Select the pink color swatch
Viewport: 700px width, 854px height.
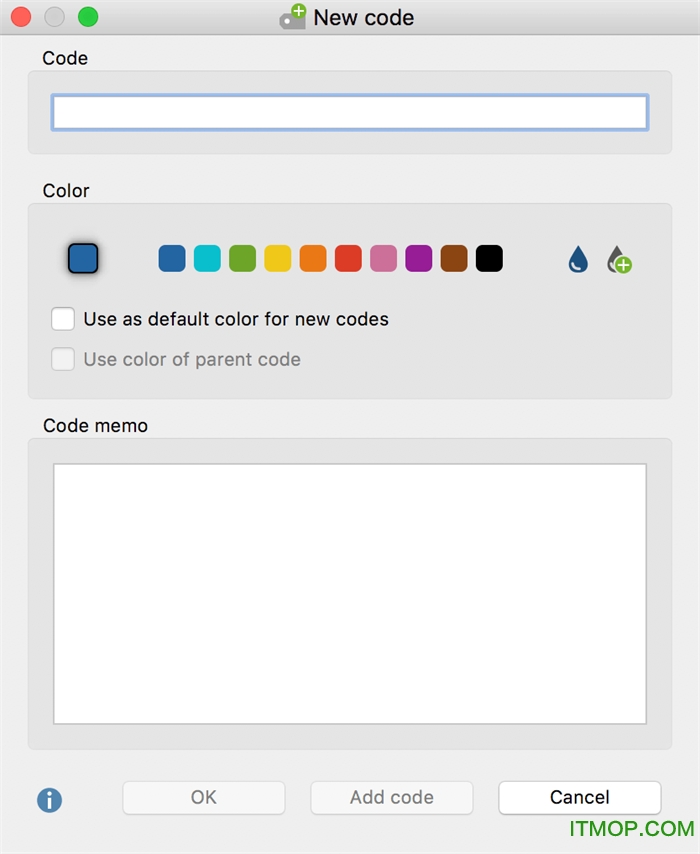[x=384, y=258]
